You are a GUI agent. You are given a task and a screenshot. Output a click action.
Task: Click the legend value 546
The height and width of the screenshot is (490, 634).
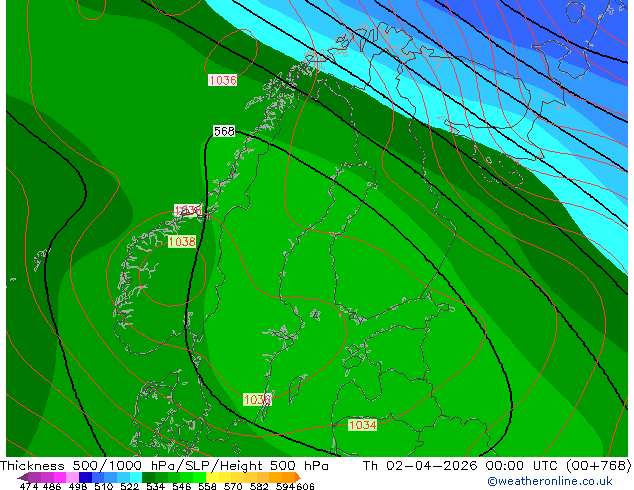[181, 486]
